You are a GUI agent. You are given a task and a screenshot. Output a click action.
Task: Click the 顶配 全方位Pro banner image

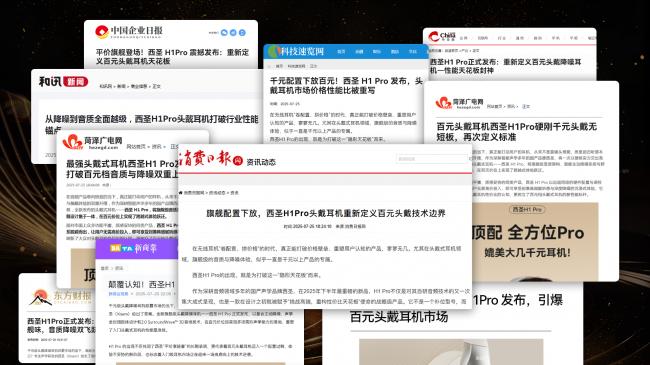(535, 241)
